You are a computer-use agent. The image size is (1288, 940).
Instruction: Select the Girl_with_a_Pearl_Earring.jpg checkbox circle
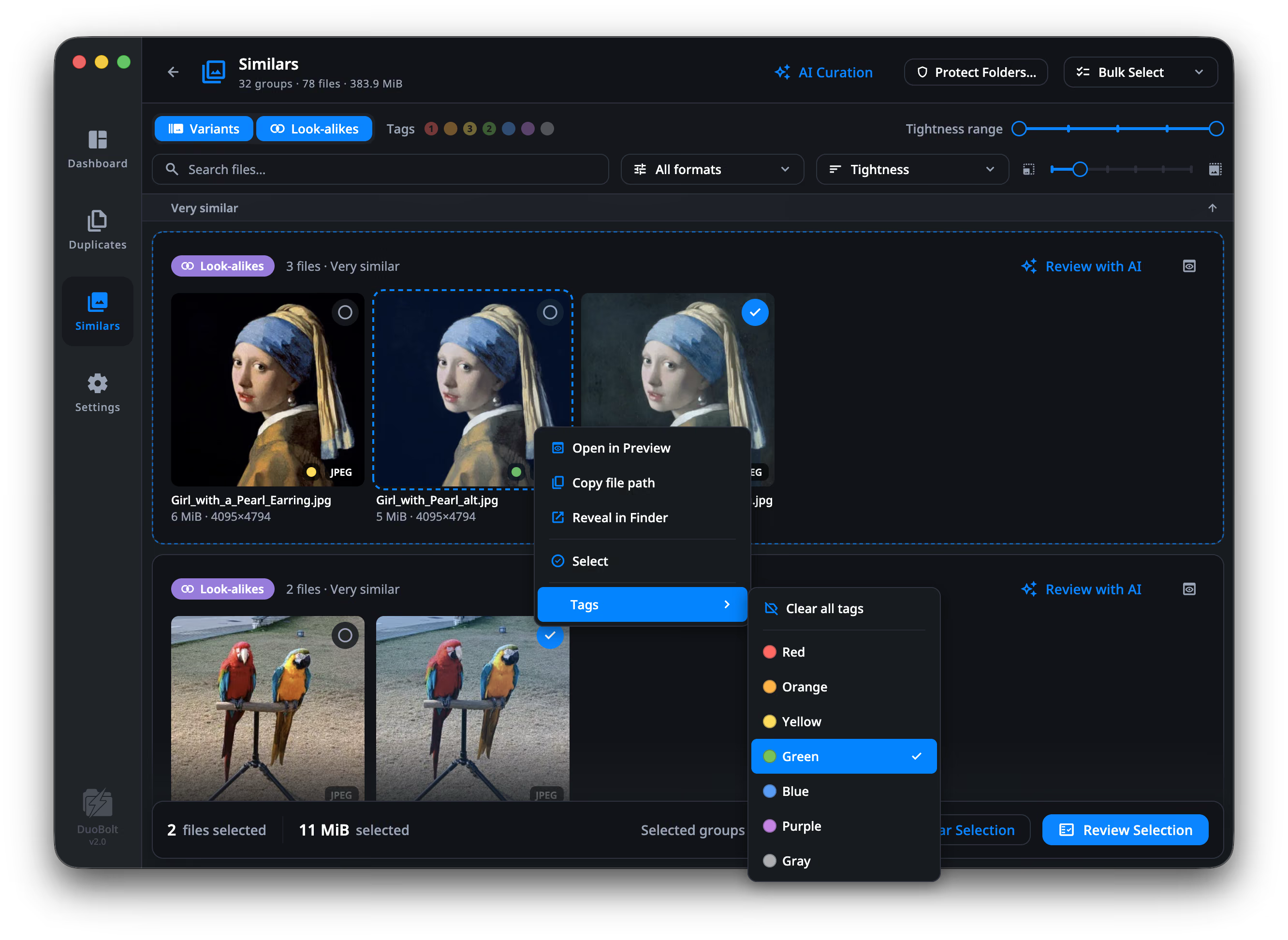pyautogui.click(x=345, y=312)
